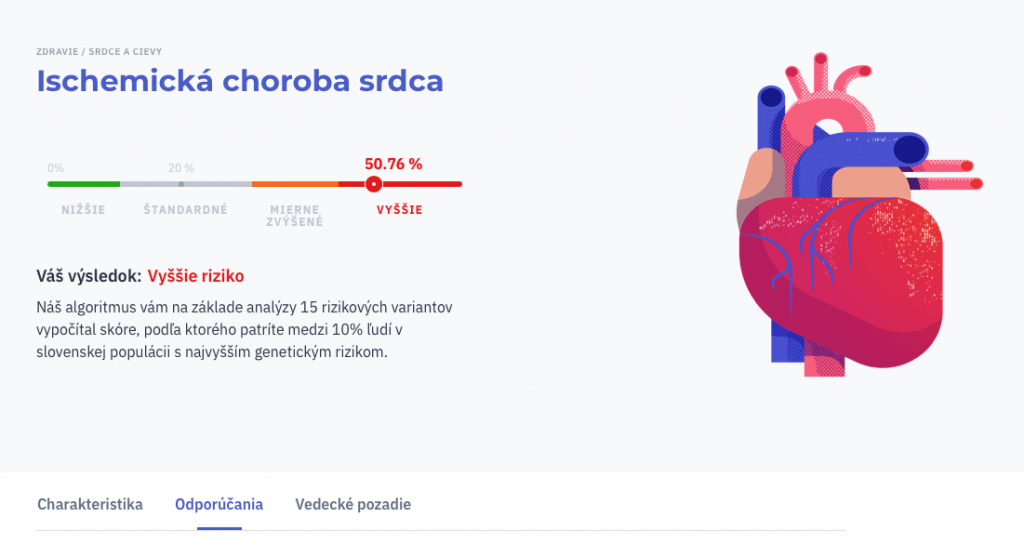This screenshot has width=1024, height=557.
Task: Click the MIERNE ZVÝŠENÉ risk label
Action: [x=295, y=215]
